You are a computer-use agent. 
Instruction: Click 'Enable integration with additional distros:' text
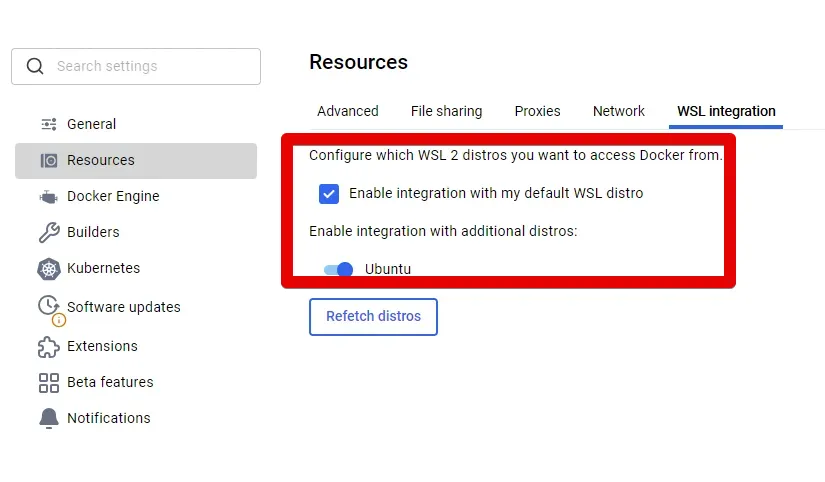443,231
